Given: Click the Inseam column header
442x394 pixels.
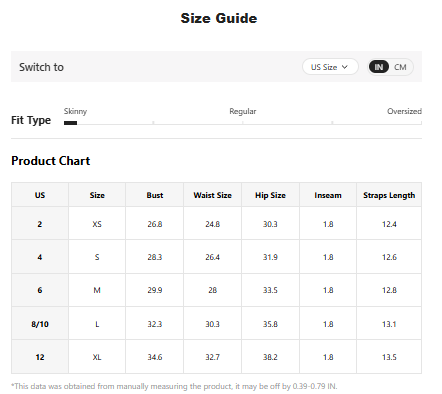Looking at the screenshot, I should pos(328,195).
